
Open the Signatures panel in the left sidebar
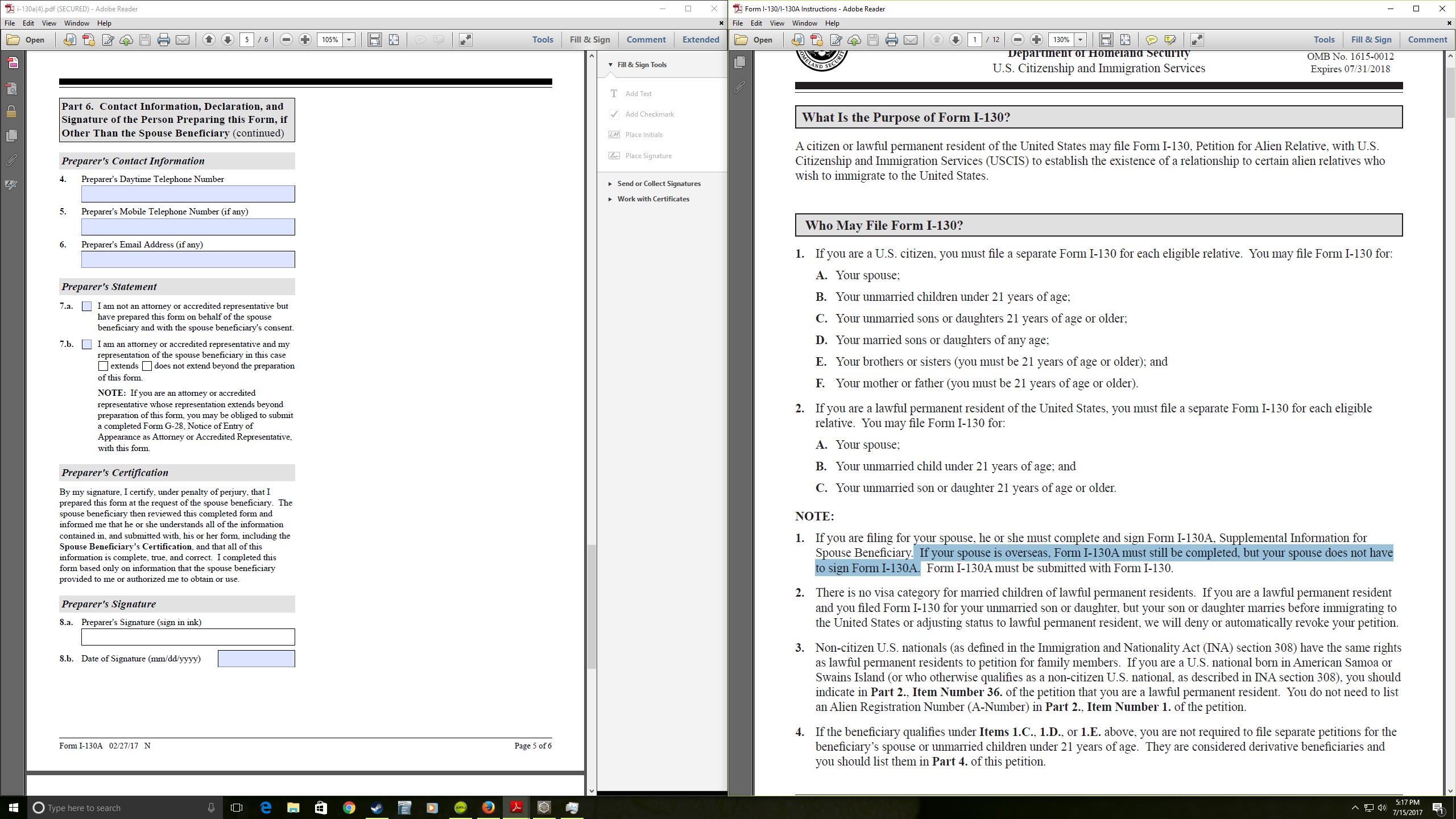point(11,185)
